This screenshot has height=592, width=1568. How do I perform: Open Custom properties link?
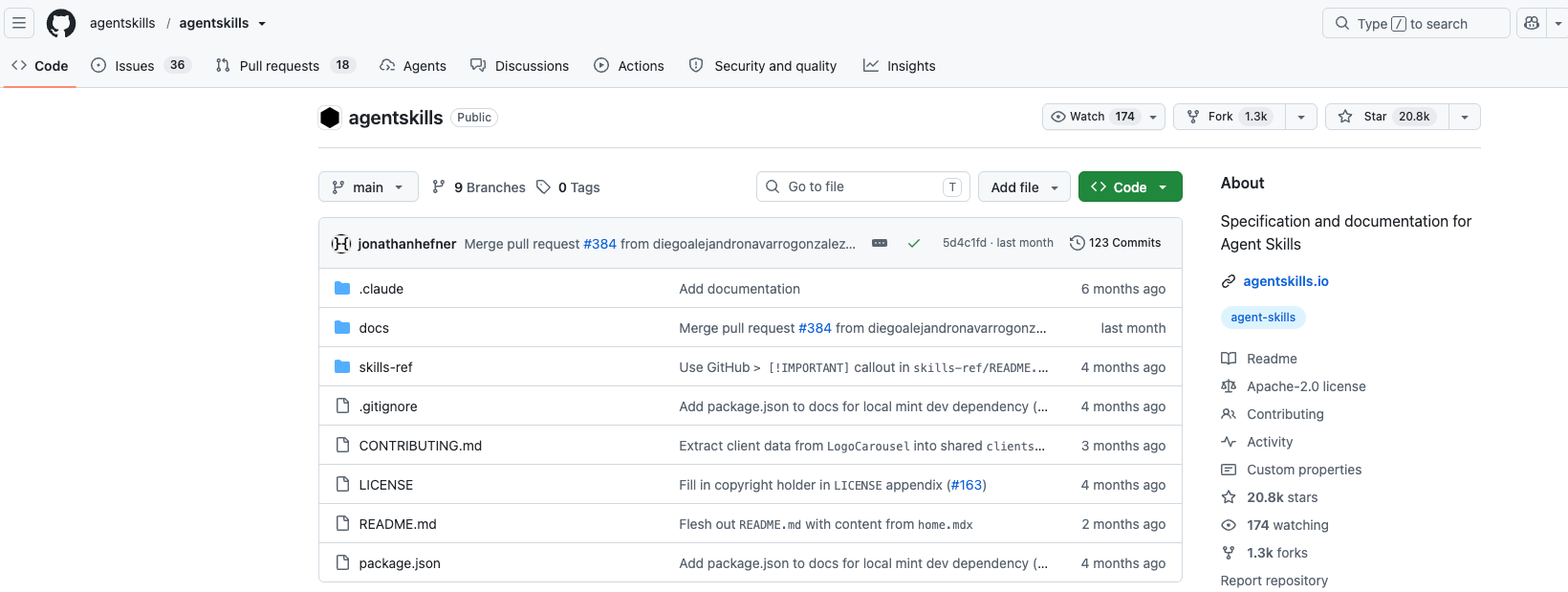click(x=1304, y=470)
